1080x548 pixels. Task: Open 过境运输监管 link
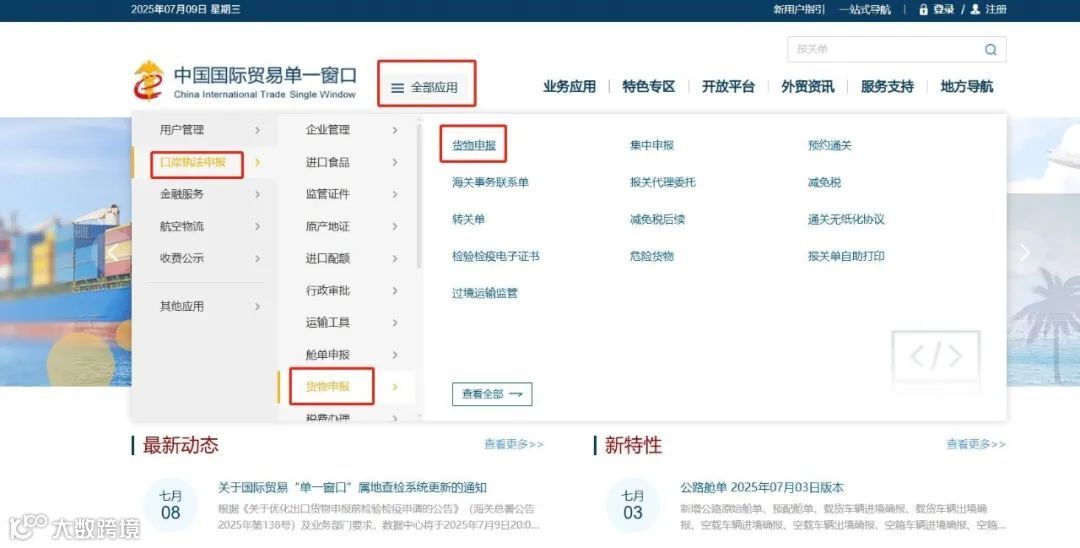pos(485,293)
